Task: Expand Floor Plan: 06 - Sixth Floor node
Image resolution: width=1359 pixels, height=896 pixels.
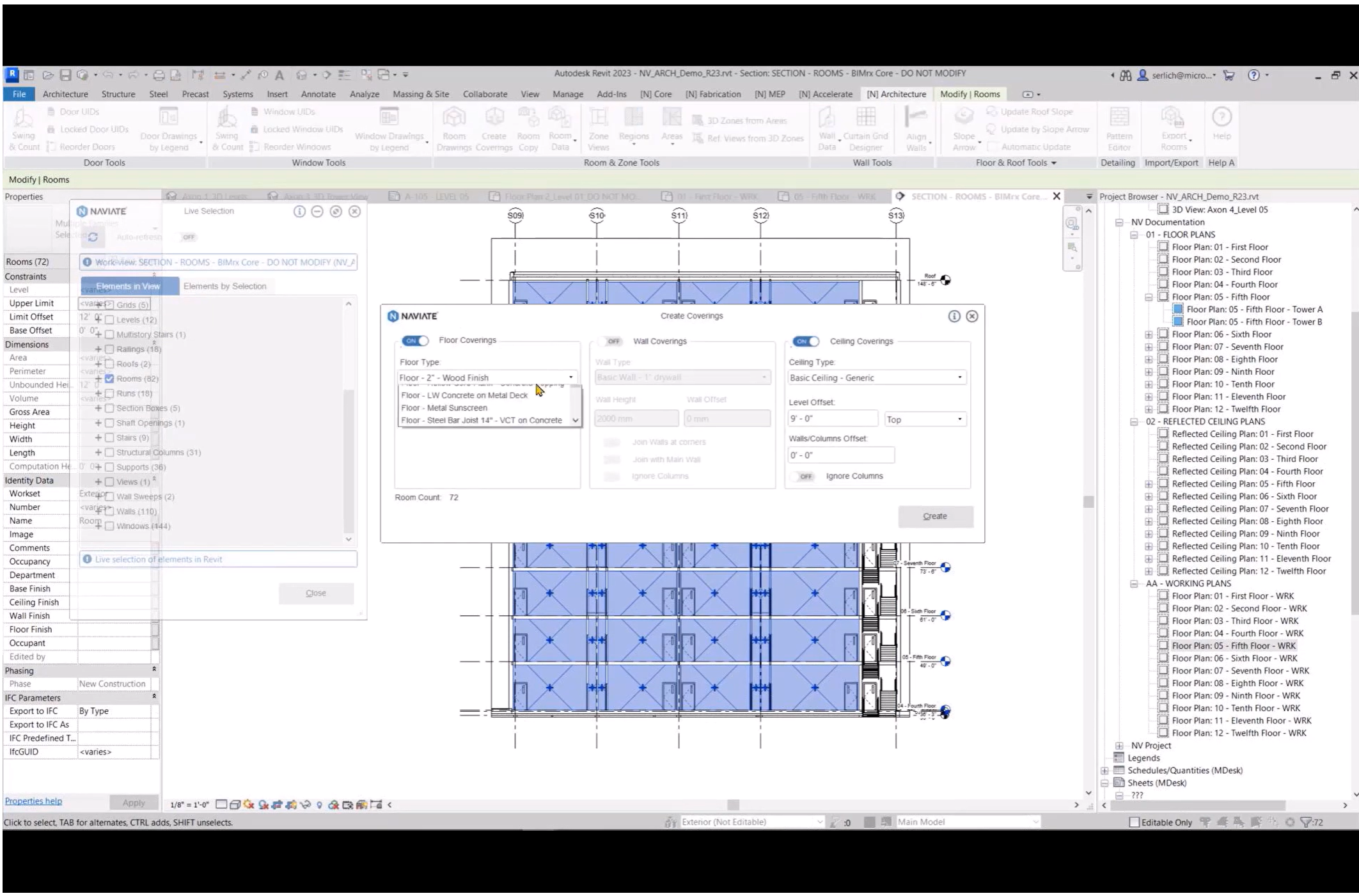Action: [1149, 334]
